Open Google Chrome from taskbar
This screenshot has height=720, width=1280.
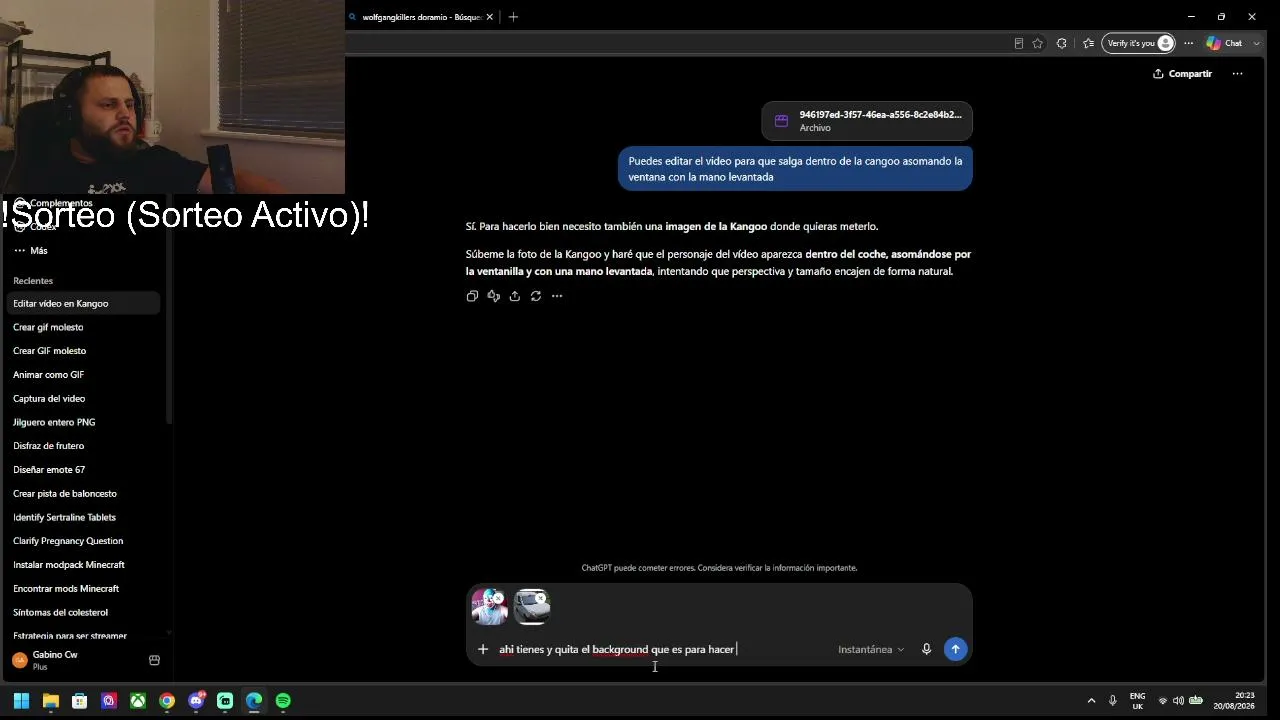pyautogui.click(x=167, y=701)
